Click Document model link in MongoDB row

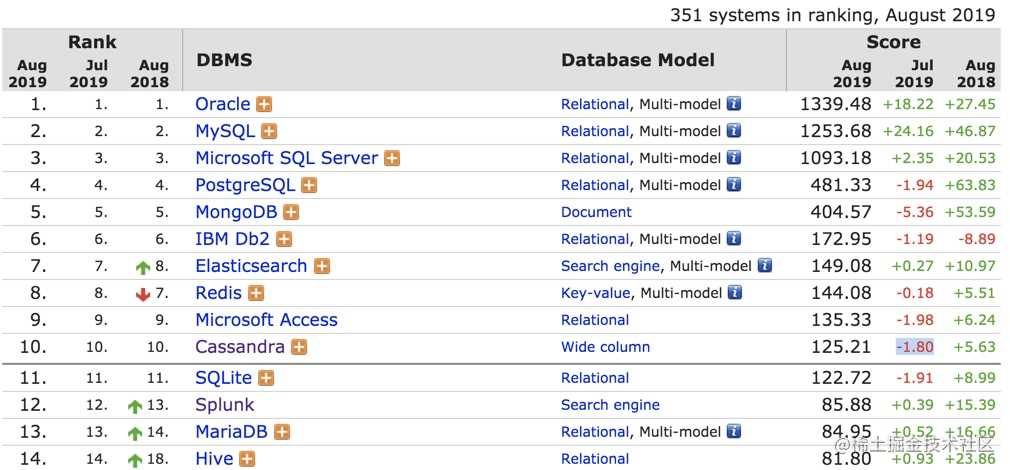(596, 212)
